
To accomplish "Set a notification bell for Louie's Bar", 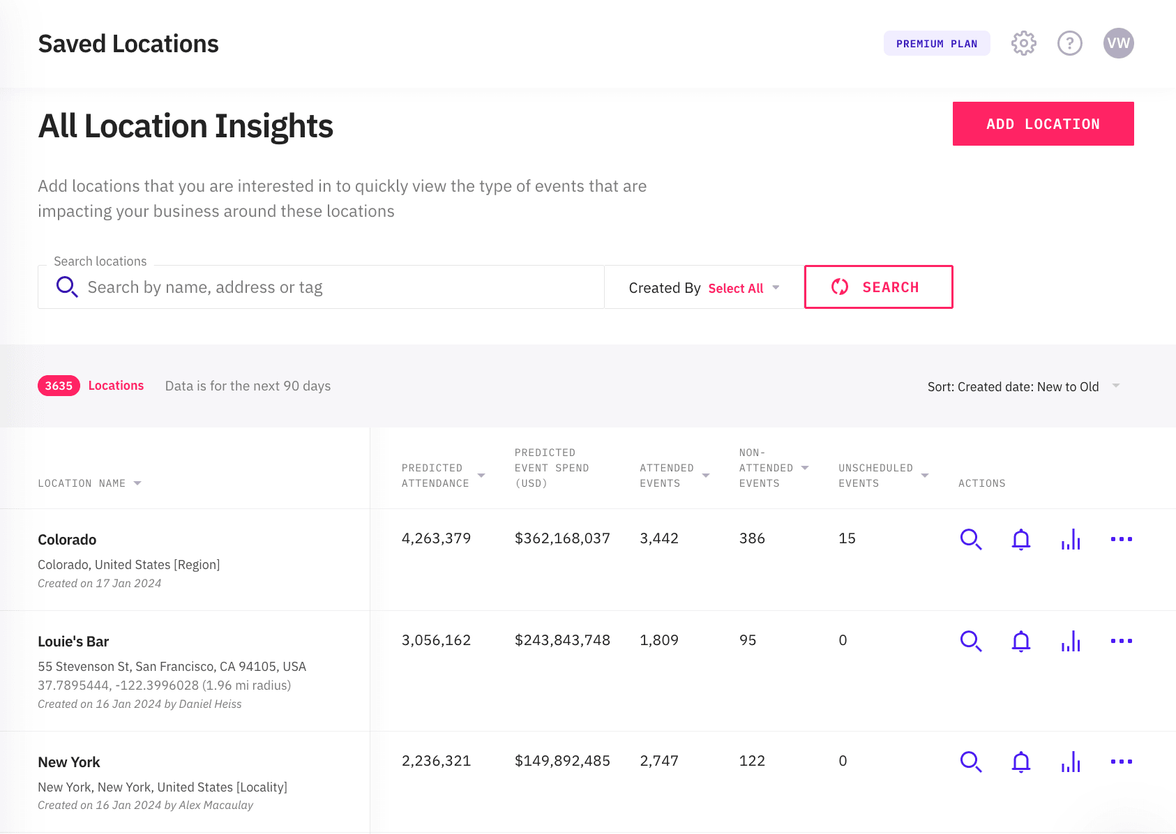I will coord(1021,641).
